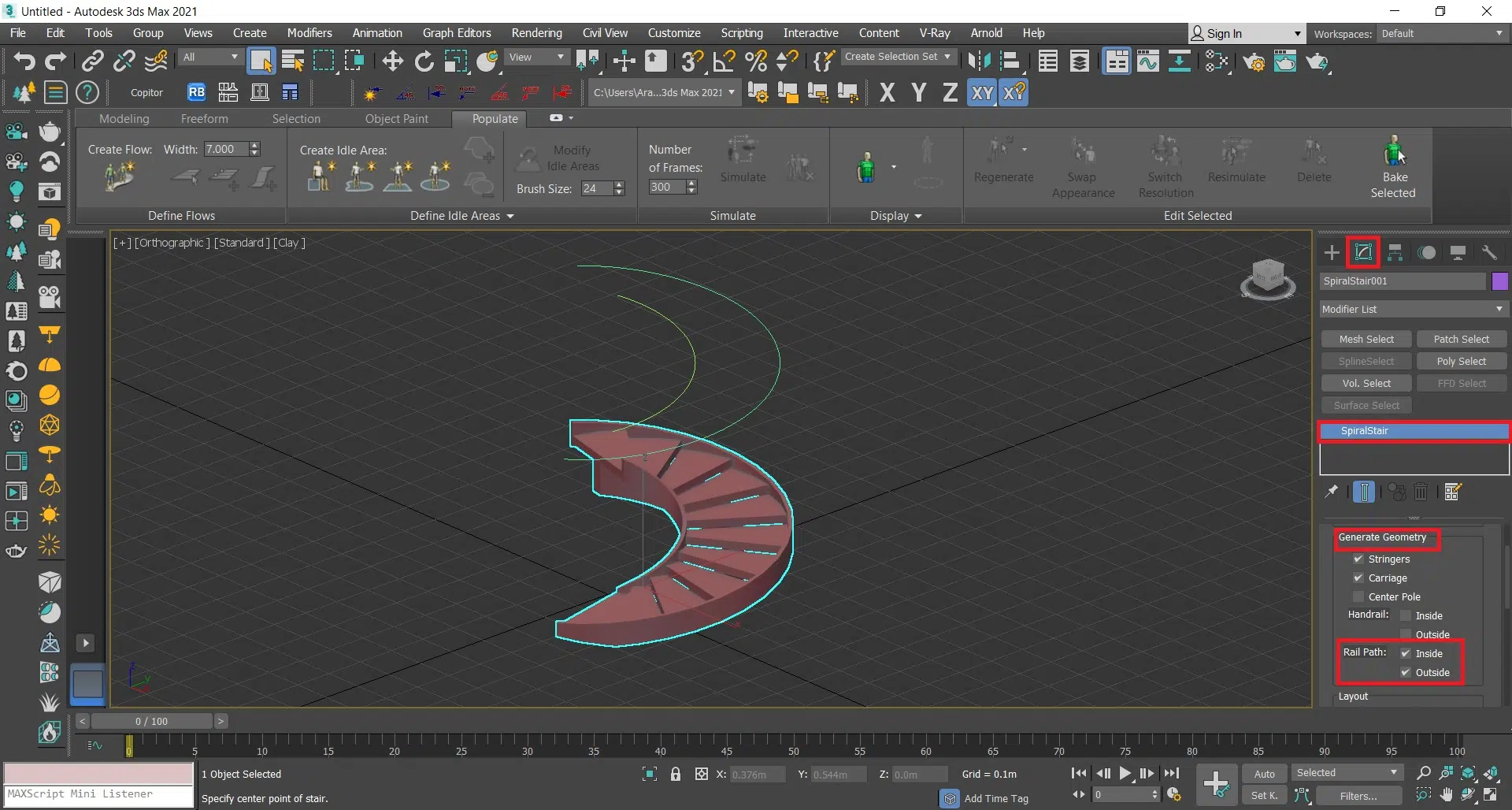Click the purple object color swatch
This screenshot has width=1512, height=810.
(x=1499, y=281)
